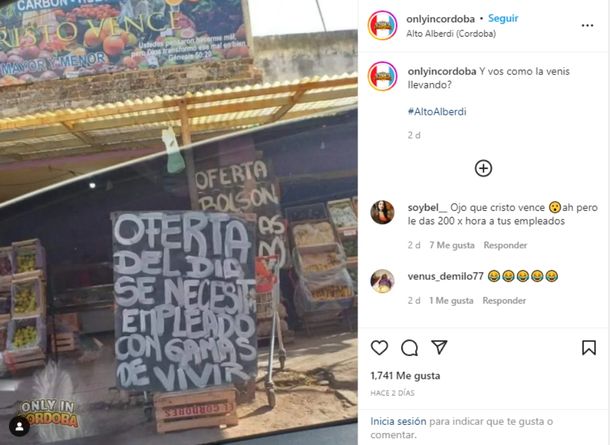View soybel__ profile avatar
Viewport: 610px width, 445px height.
pyautogui.click(x=382, y=212)
